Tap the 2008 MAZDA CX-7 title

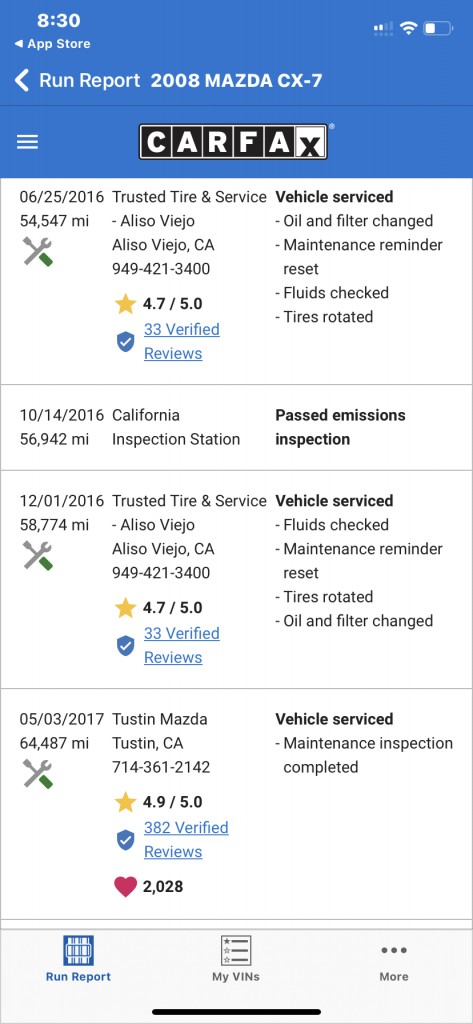pos(236,81)
